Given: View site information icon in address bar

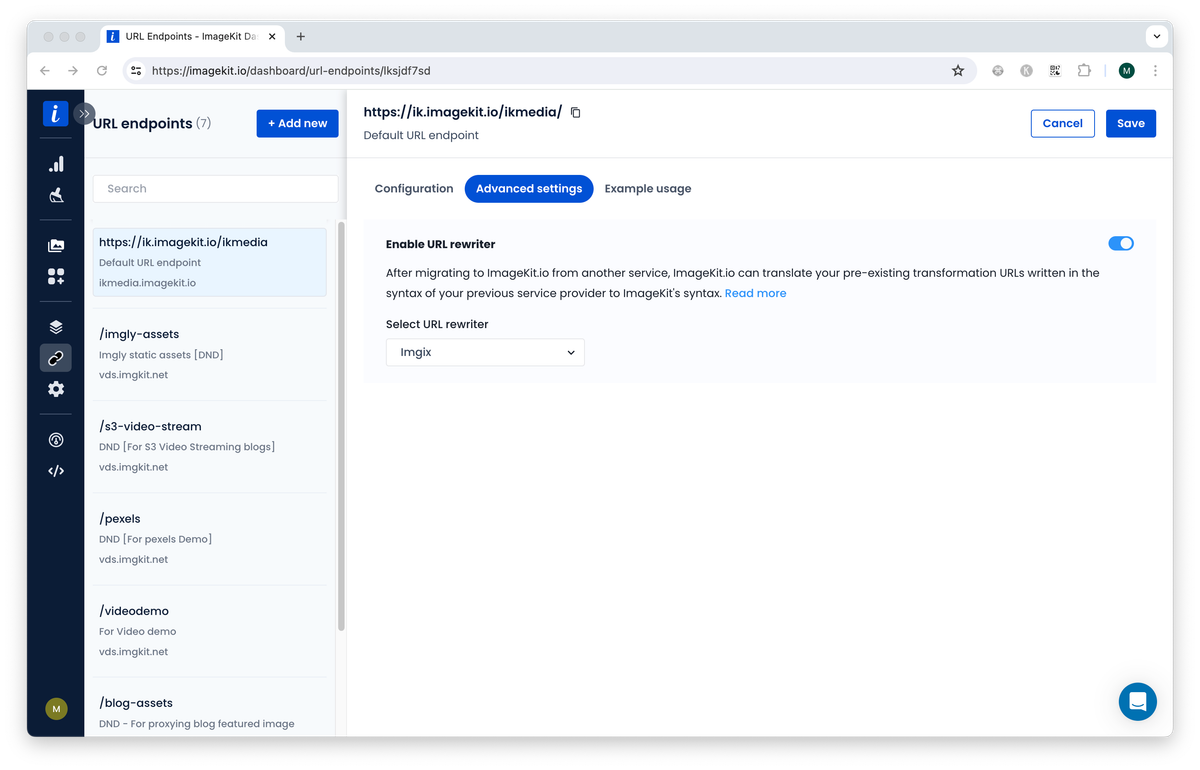Looking at the screenshot, I should (137, 71).
